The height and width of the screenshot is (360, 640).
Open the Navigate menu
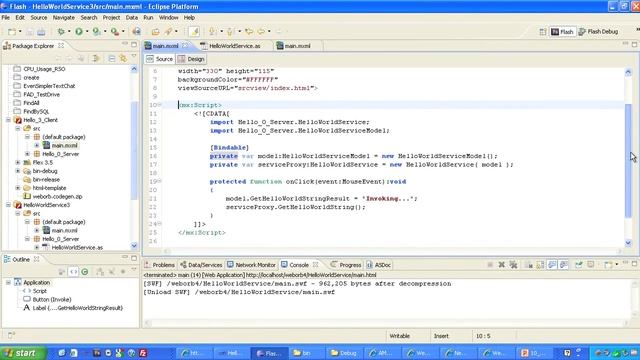[64, 18]
